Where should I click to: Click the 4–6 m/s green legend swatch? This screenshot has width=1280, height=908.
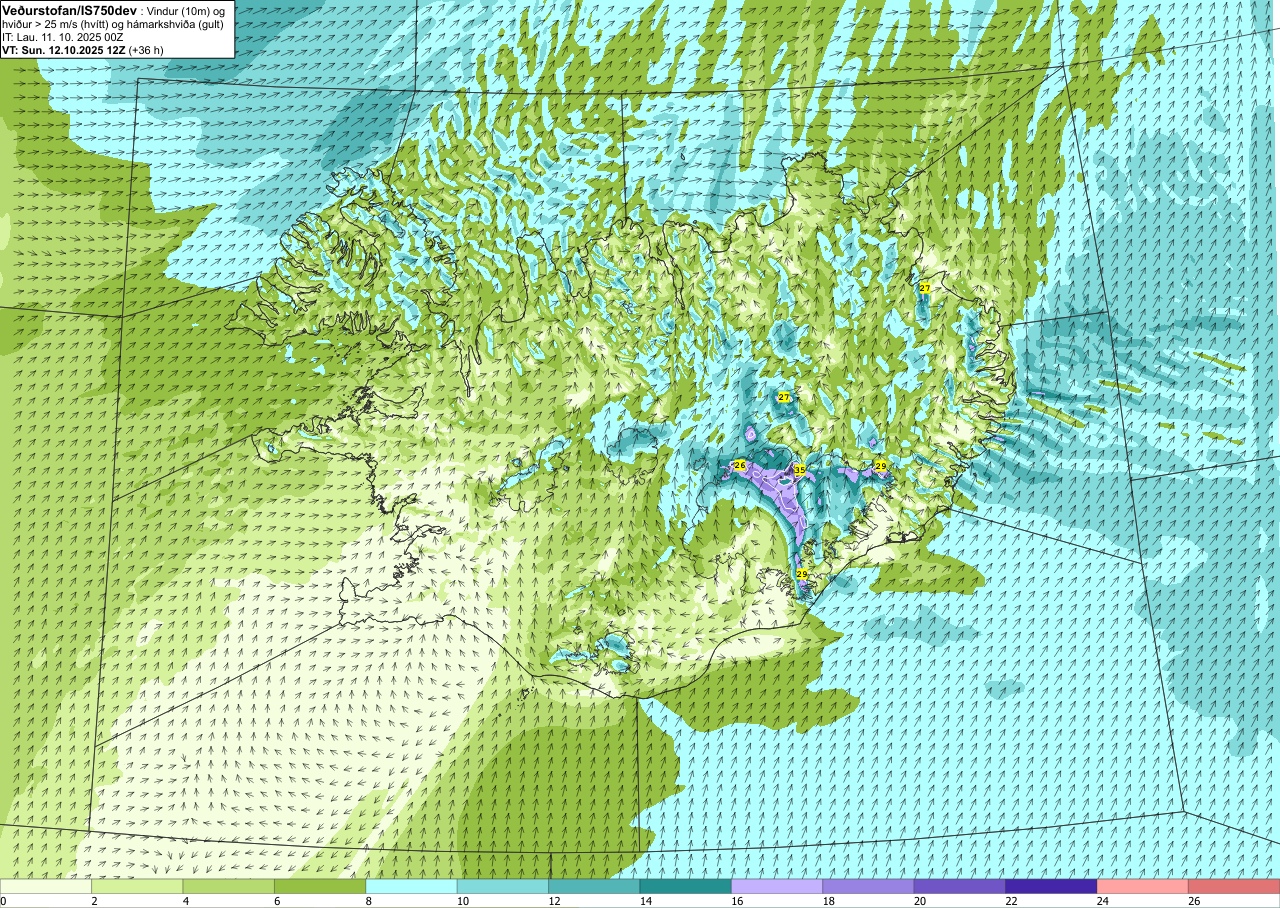[228, 886]
